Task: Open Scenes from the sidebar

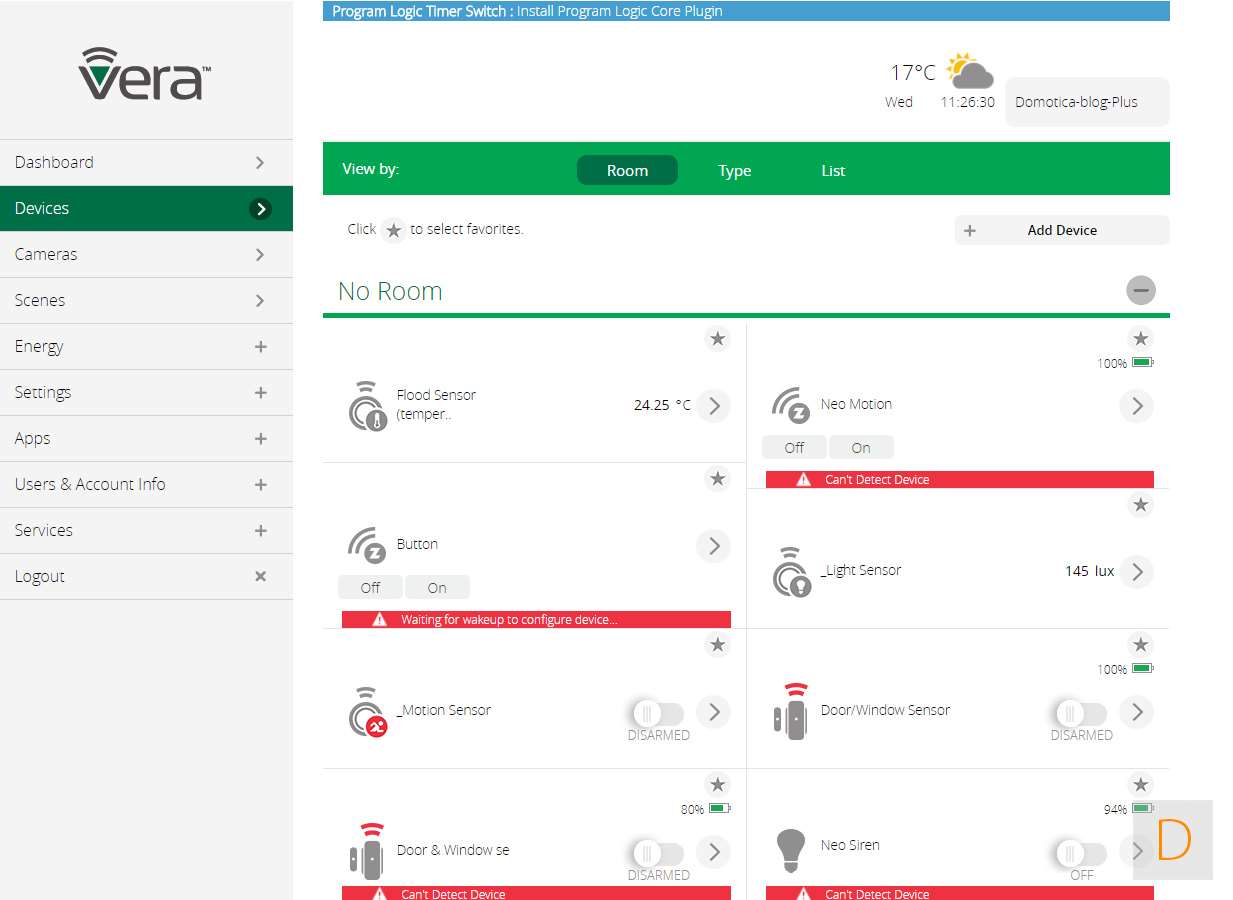Action: (x=146, y=301)
